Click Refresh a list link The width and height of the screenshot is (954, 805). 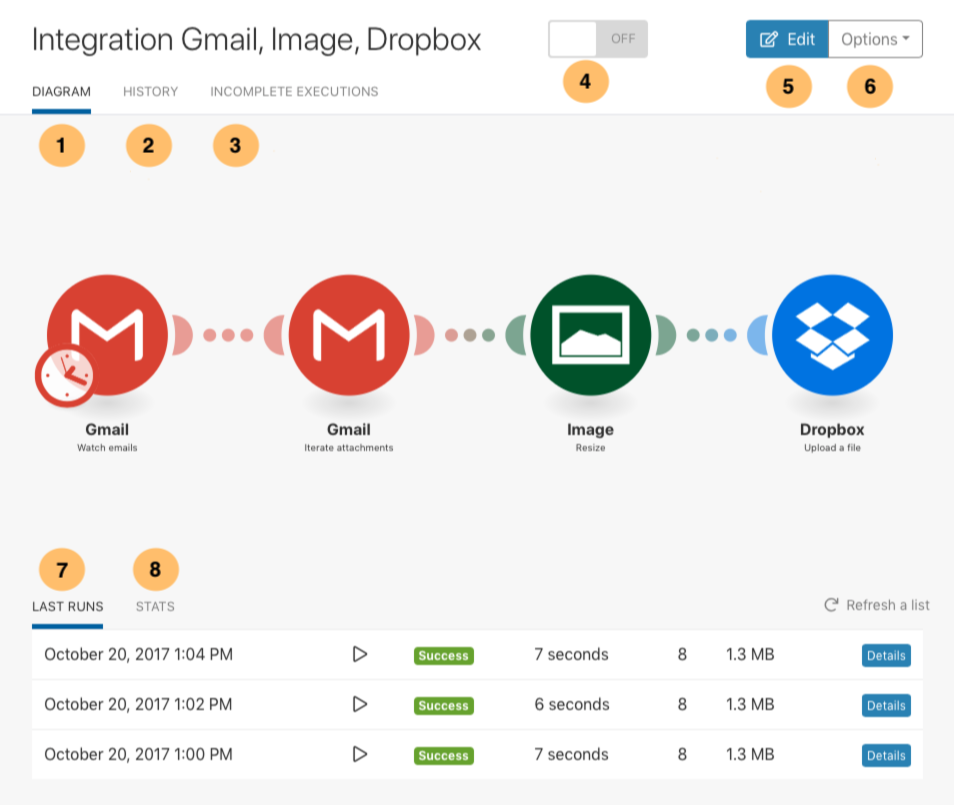coord(877,605)
